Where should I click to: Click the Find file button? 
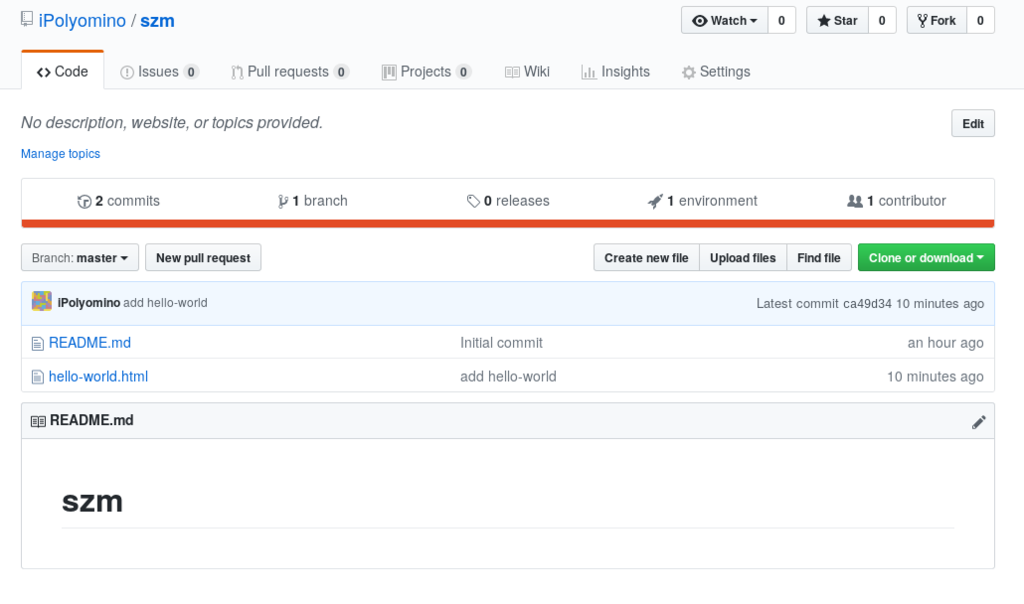click(819, 257)
